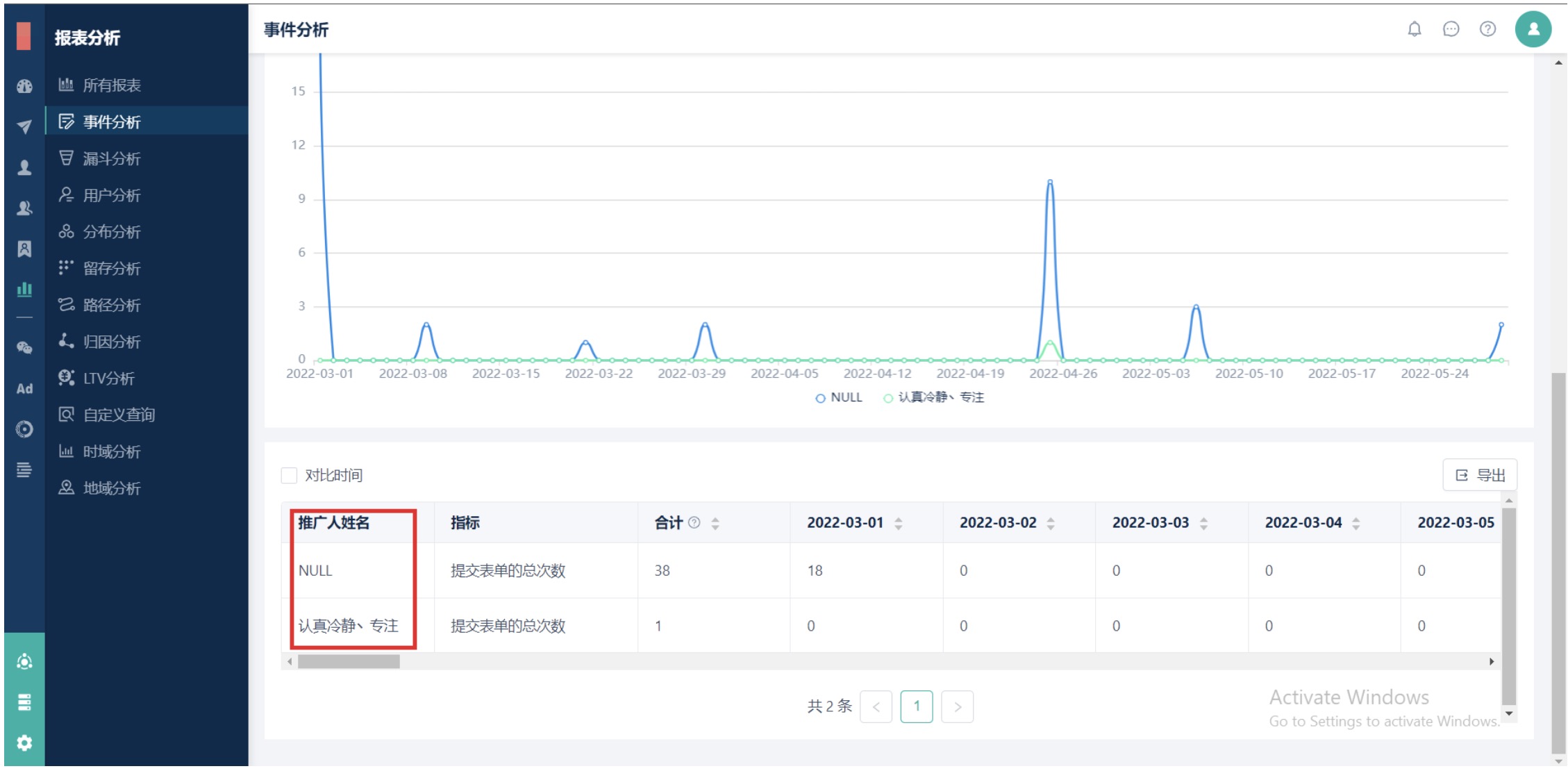Enable the 对比时间 checkbox

pos(289,475)
